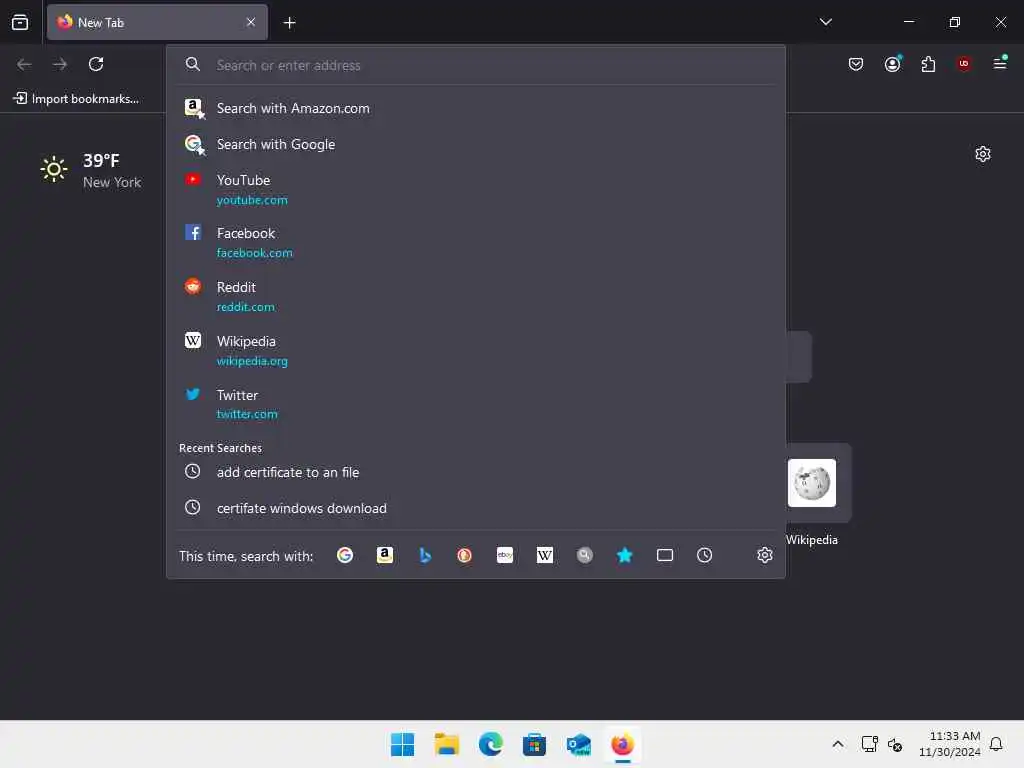Open Firefox account icon
Image resolution: width=1024 pixels, height=768 pixels.
[x=893, y=64]
